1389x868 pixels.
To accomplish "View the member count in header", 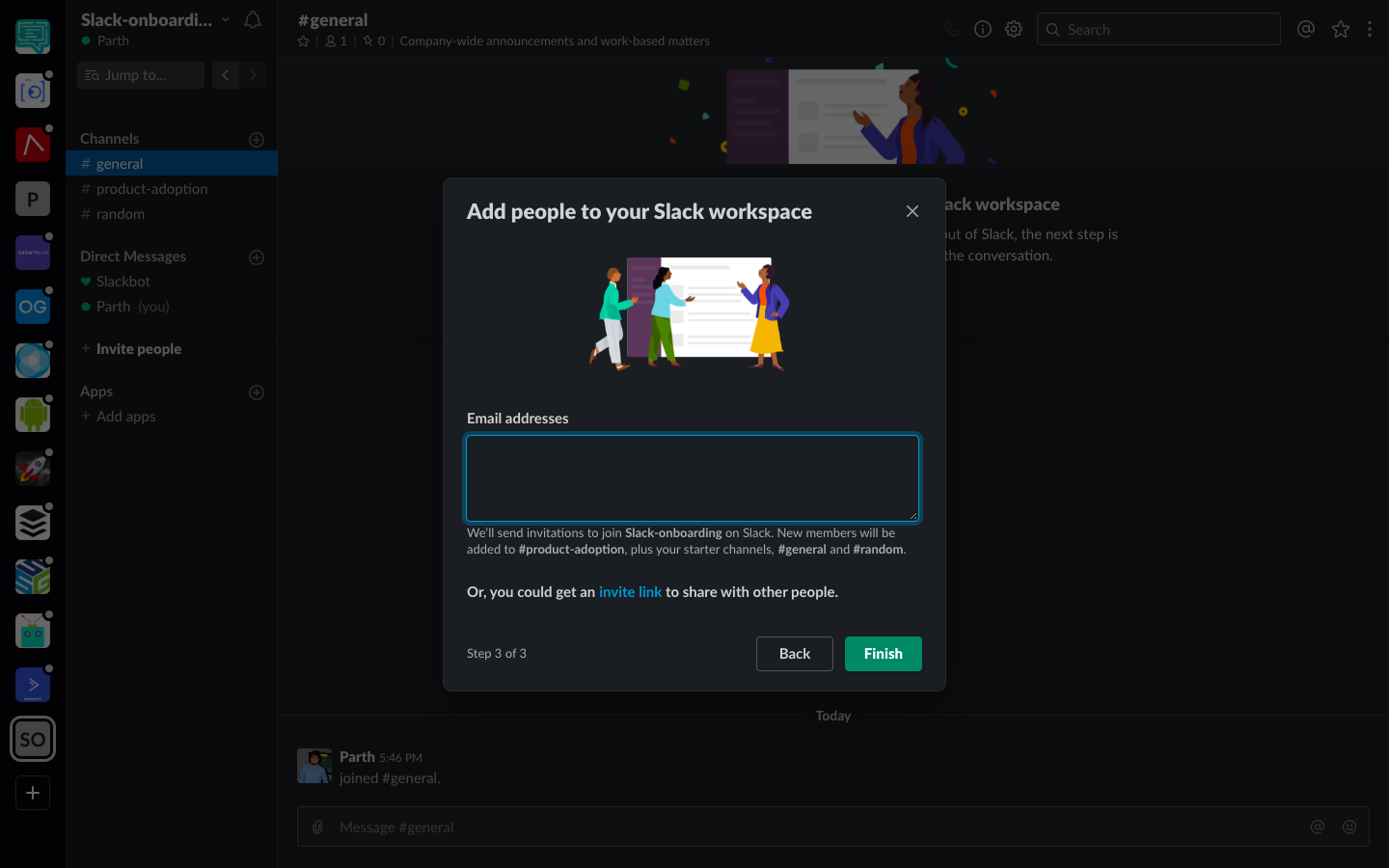I will [x=336, y=41].
